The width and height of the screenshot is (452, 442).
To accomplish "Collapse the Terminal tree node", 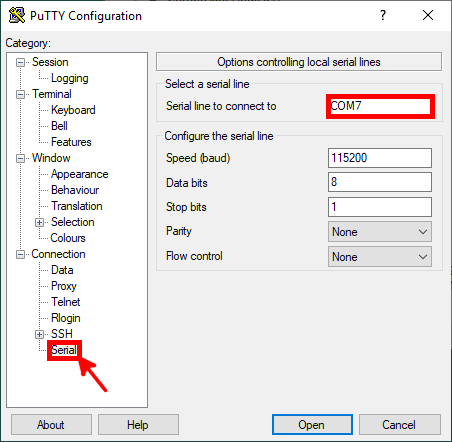I will (x=20, y=94).
